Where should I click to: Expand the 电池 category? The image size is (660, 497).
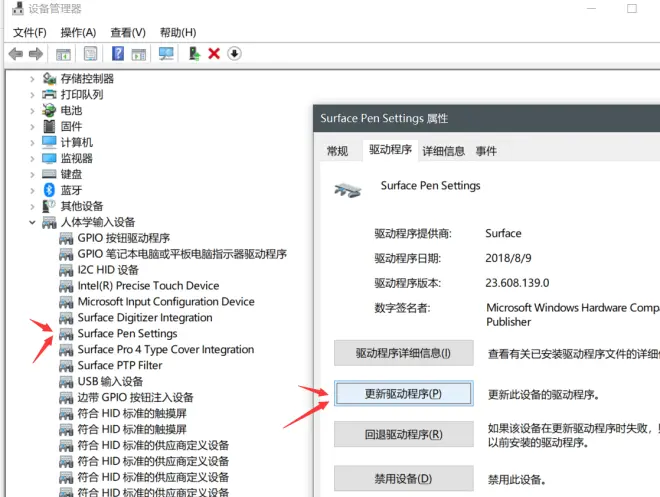coord(32,111)
